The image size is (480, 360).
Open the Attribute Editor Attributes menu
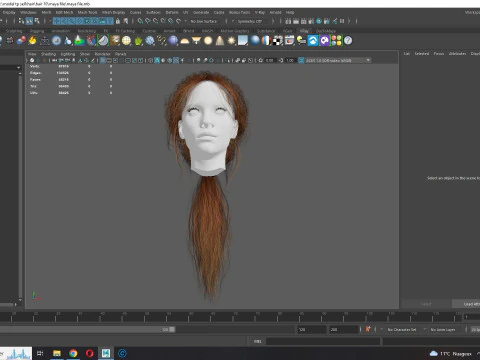(457, 53)
